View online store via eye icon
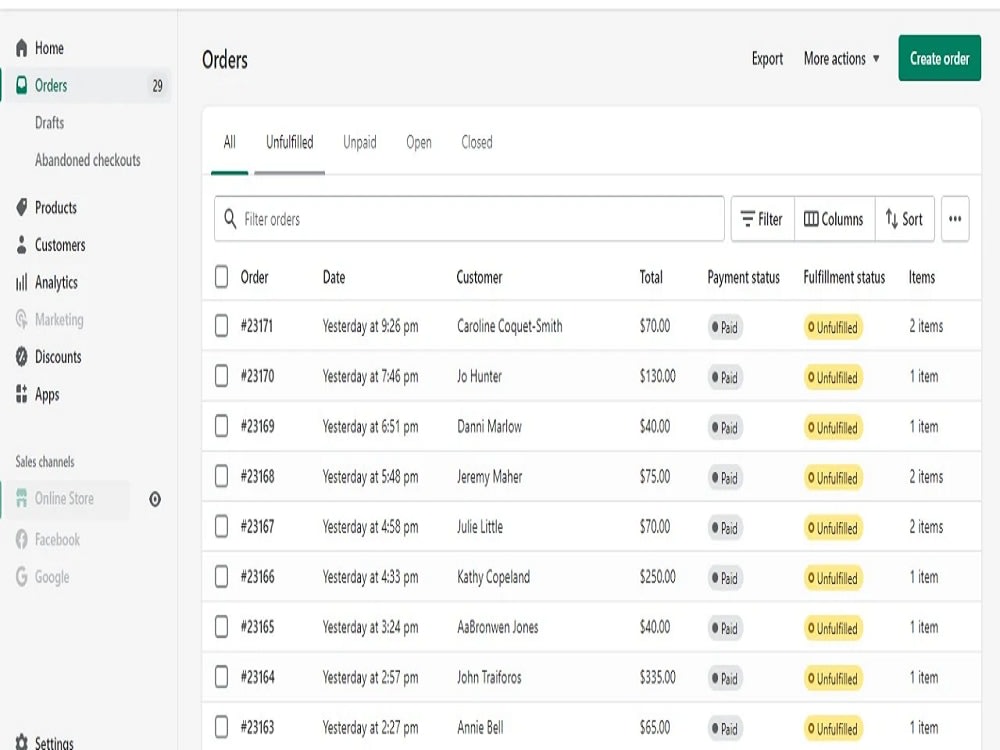The width and height of the screenshot is (1000, 750). click(155, 499)
